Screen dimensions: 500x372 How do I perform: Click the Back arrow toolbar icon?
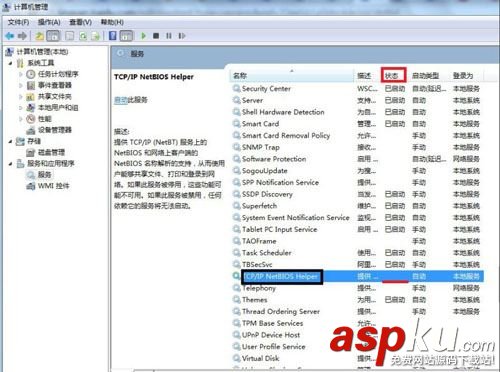click(9, 36)
